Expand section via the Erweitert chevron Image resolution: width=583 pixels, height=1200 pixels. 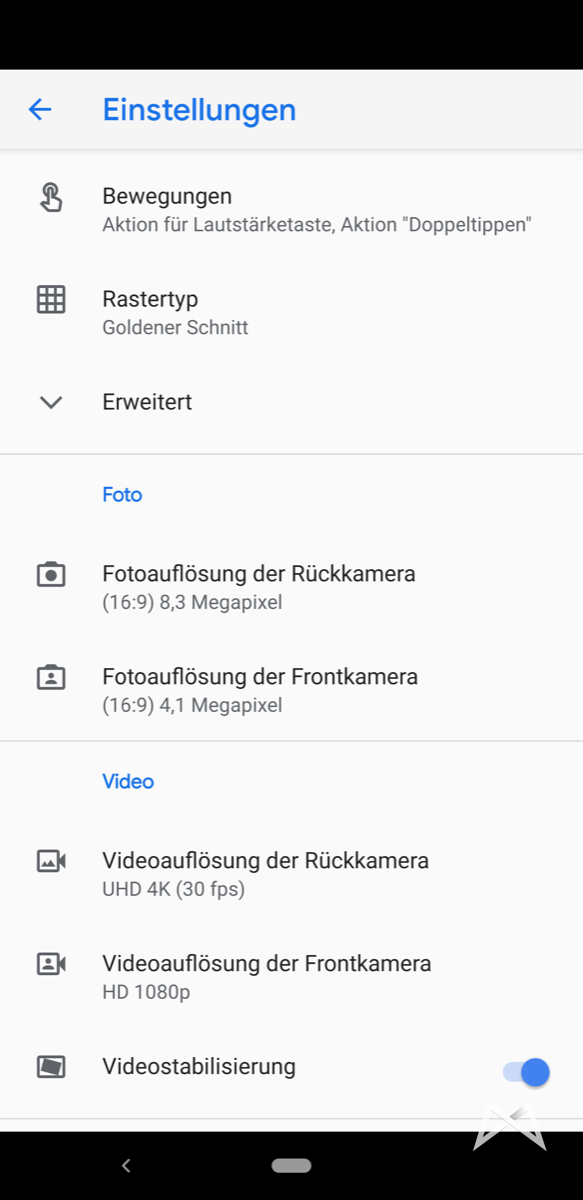(51, 402)
